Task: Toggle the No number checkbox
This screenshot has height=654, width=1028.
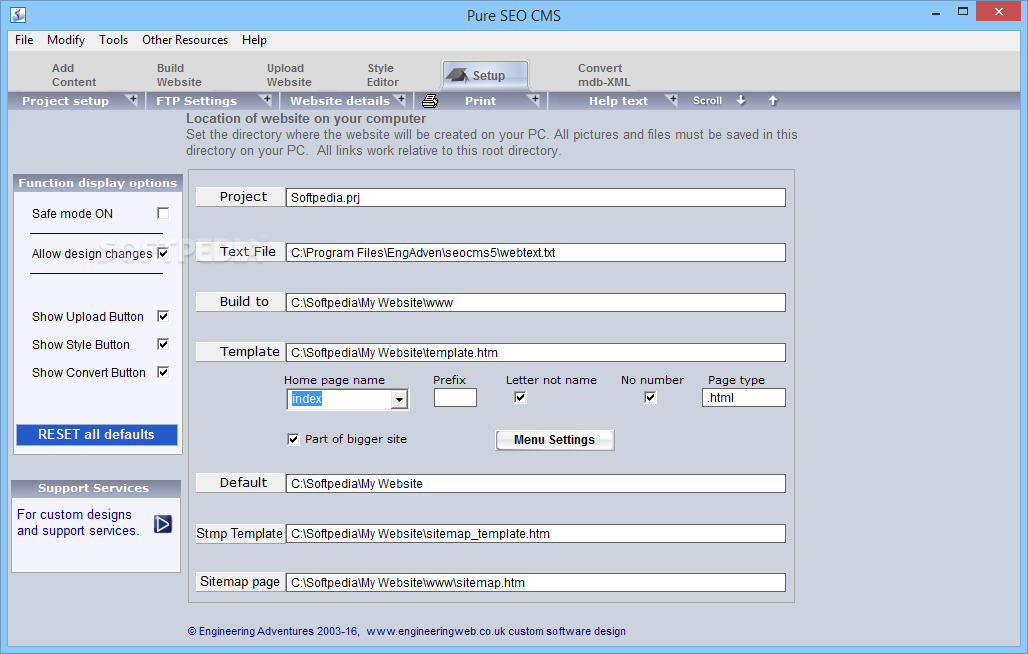Action: click(650, 397)
